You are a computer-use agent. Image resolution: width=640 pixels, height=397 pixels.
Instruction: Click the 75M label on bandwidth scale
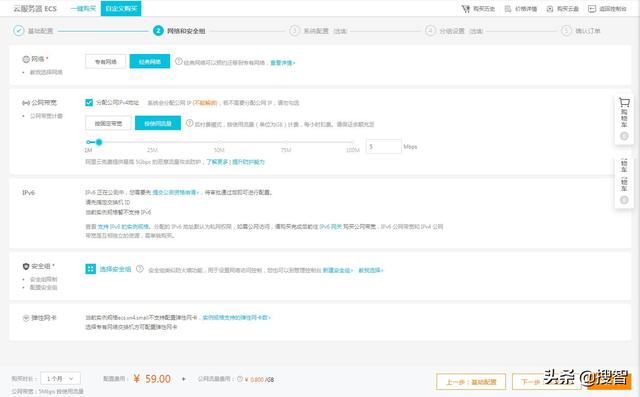click(286, 150)
